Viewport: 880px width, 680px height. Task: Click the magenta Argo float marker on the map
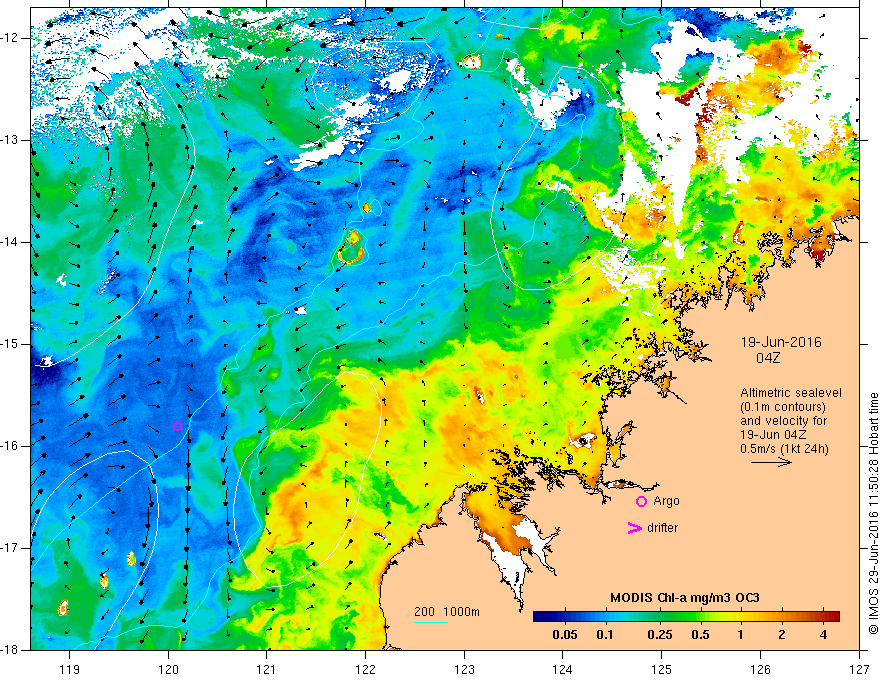point(177,426)
